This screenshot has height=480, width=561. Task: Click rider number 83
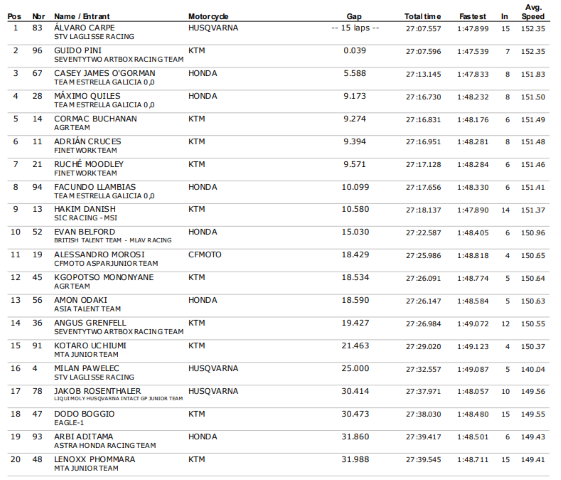click(37, 28)
